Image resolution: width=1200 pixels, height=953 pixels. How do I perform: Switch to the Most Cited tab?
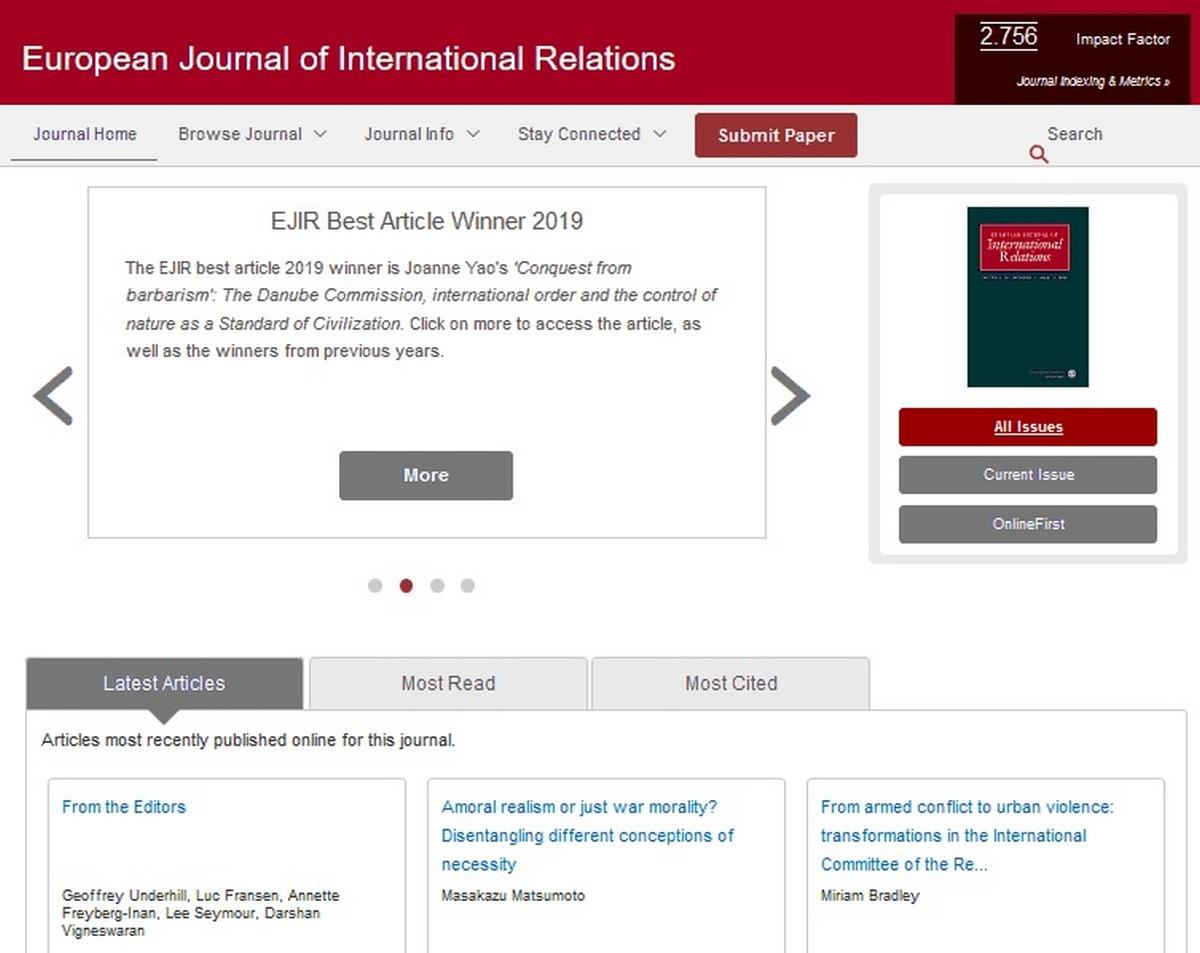tap(731, 684)
